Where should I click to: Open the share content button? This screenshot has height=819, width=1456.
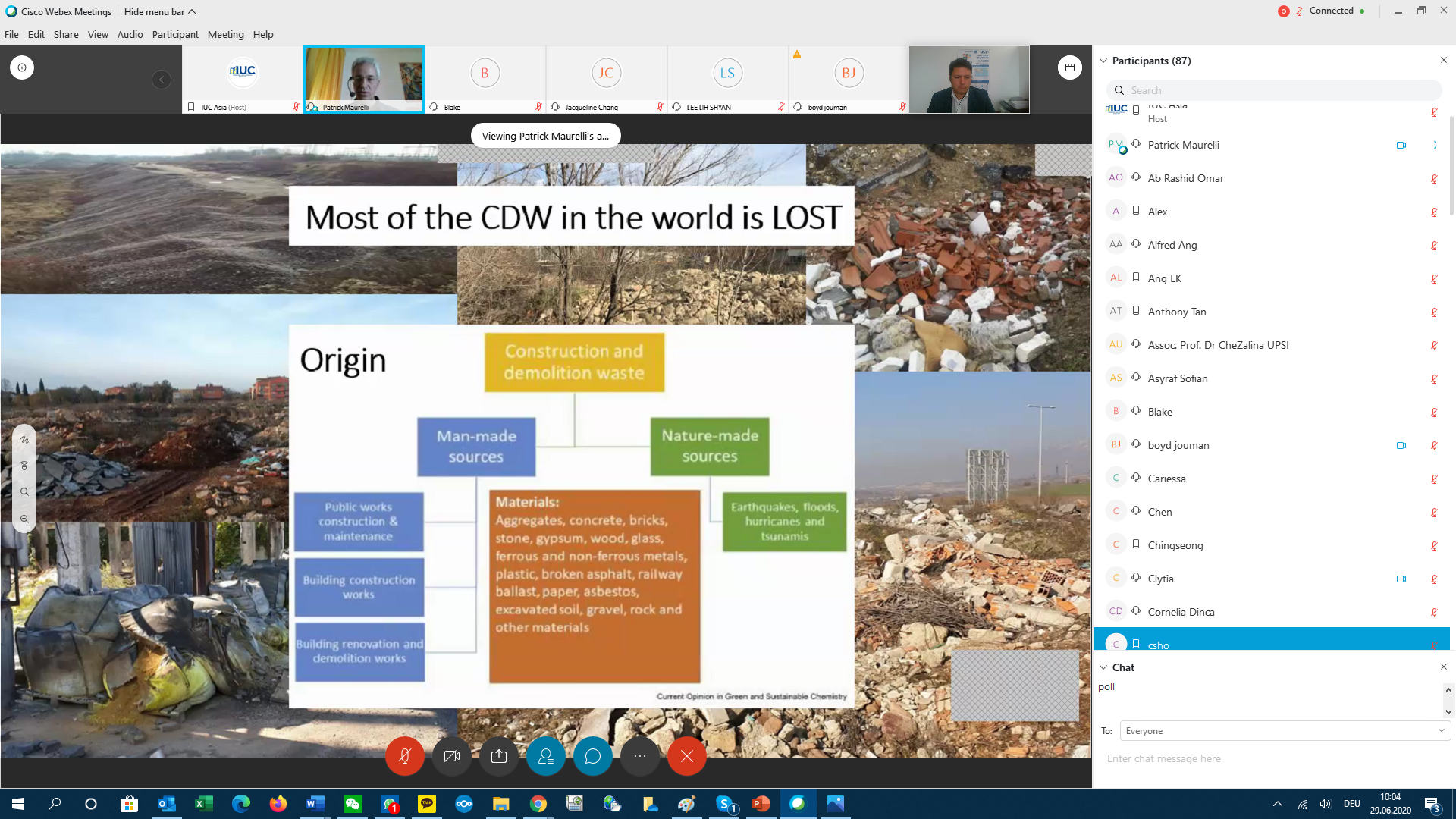(499, 756)
